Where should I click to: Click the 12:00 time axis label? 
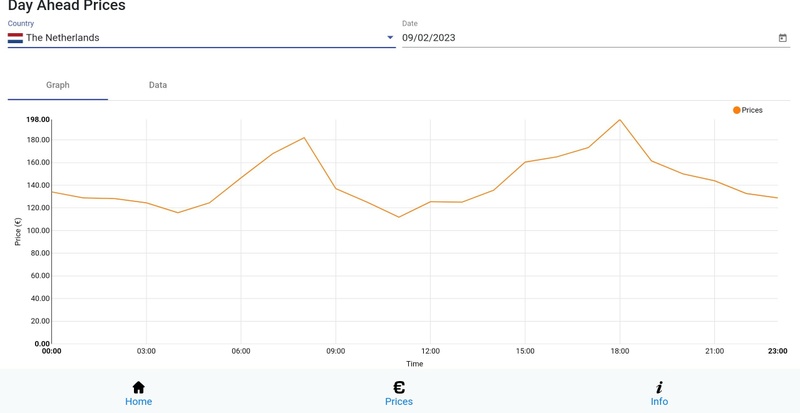(430, 351)
